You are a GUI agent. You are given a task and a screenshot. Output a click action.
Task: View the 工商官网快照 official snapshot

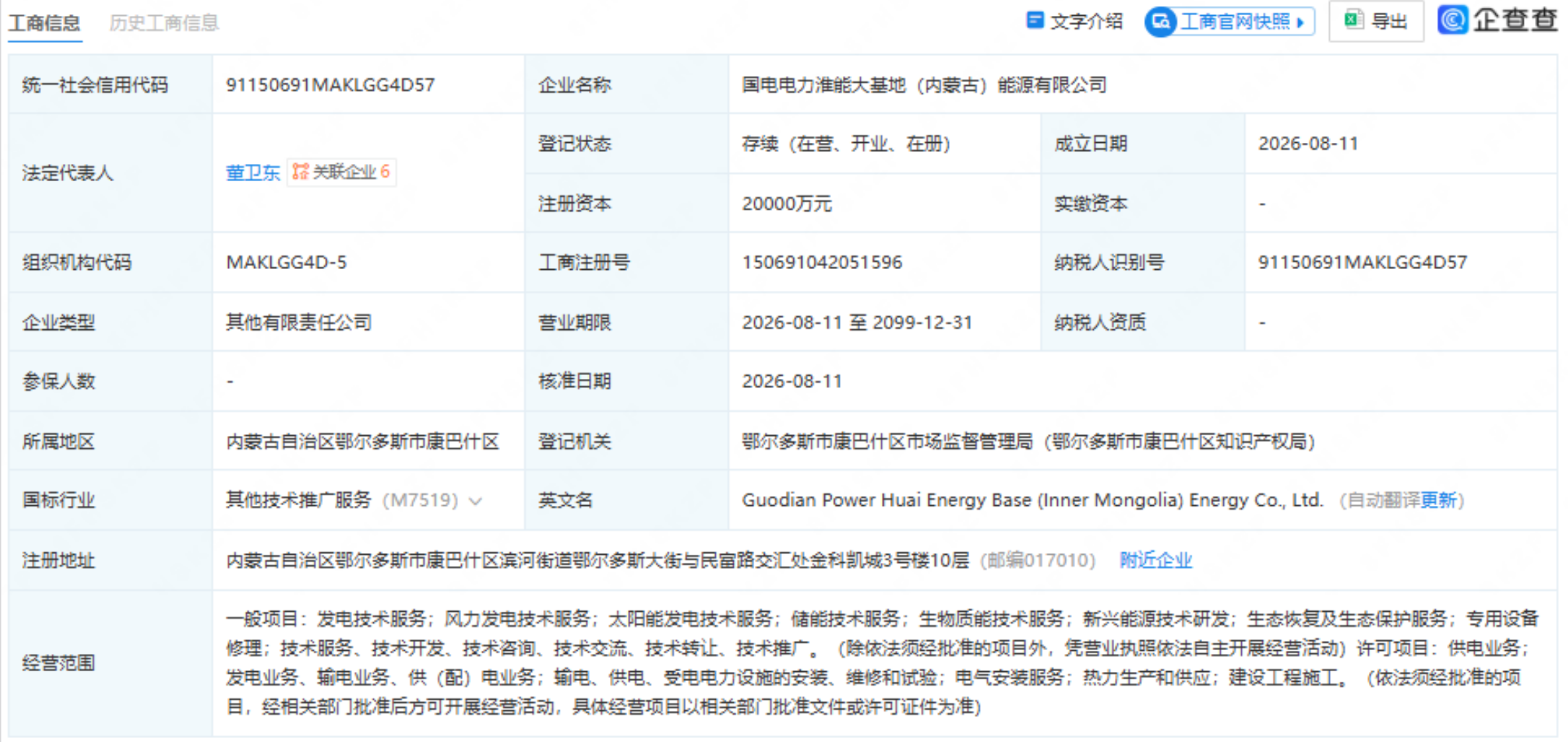coord(1230,22)
